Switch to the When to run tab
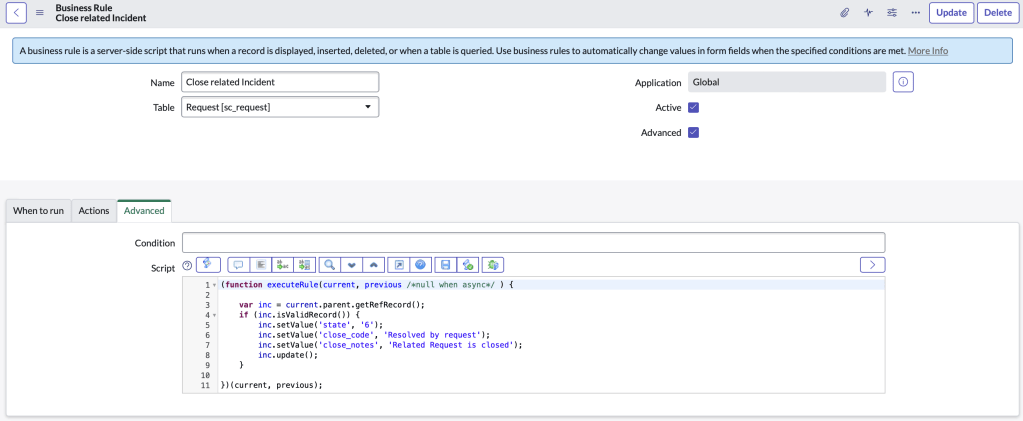 point(39,211)
